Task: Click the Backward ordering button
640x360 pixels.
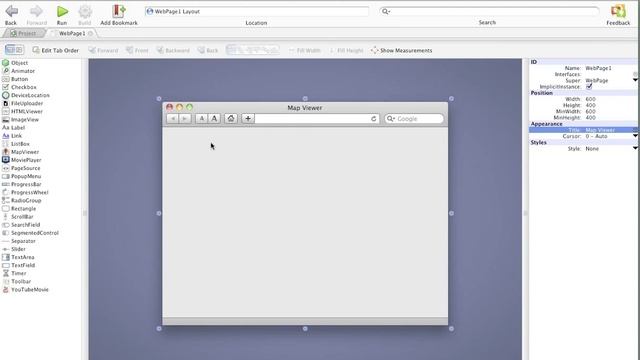Action: pyautogui.click(x=173, y=50)
